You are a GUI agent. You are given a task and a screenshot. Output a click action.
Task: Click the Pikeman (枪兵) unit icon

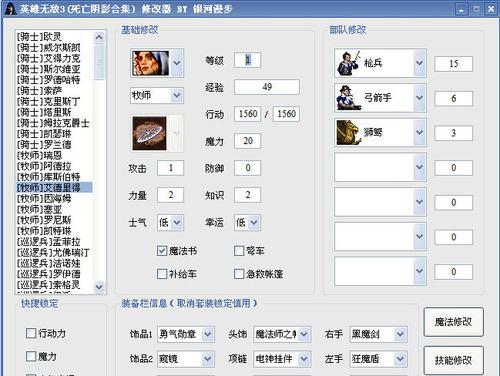[349, 63]
